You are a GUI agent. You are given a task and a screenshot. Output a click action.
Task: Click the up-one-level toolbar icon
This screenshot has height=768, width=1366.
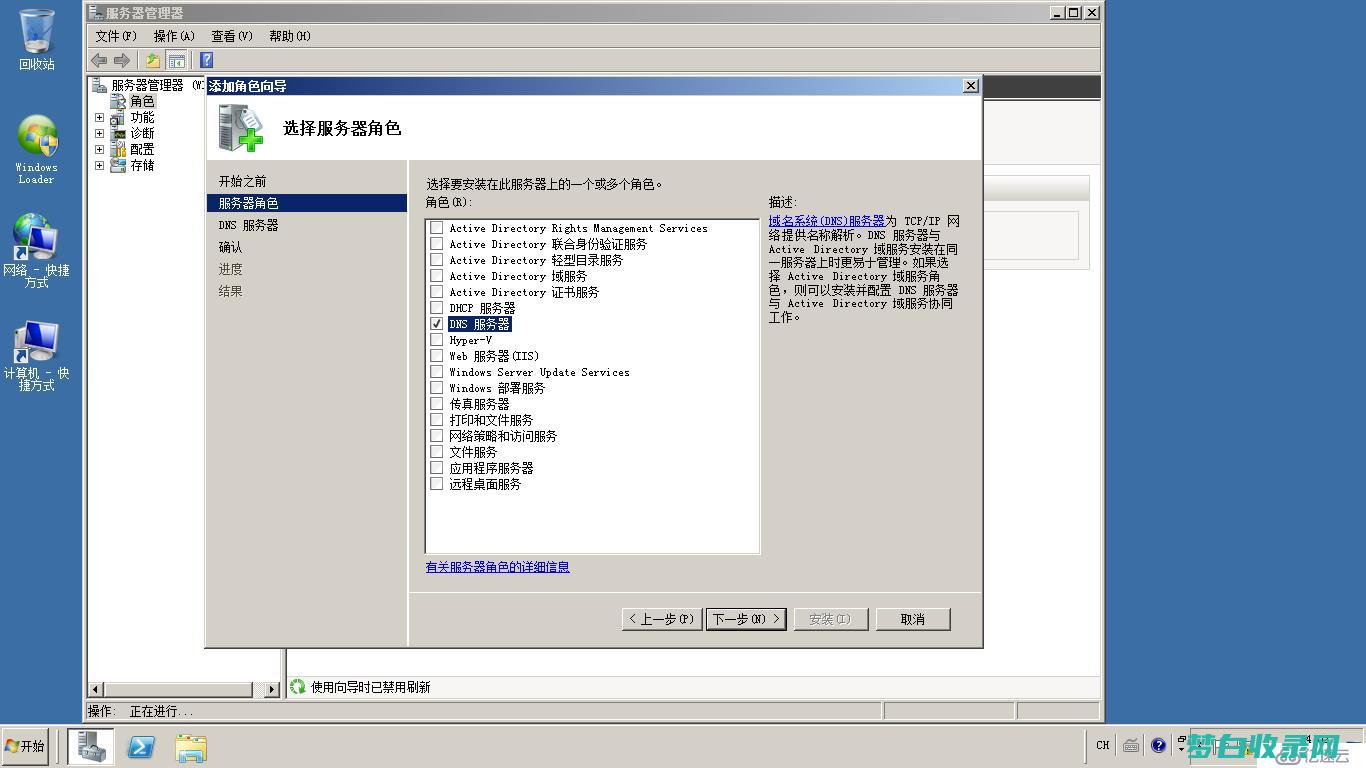pyautogui.click(x=152, y=60)
